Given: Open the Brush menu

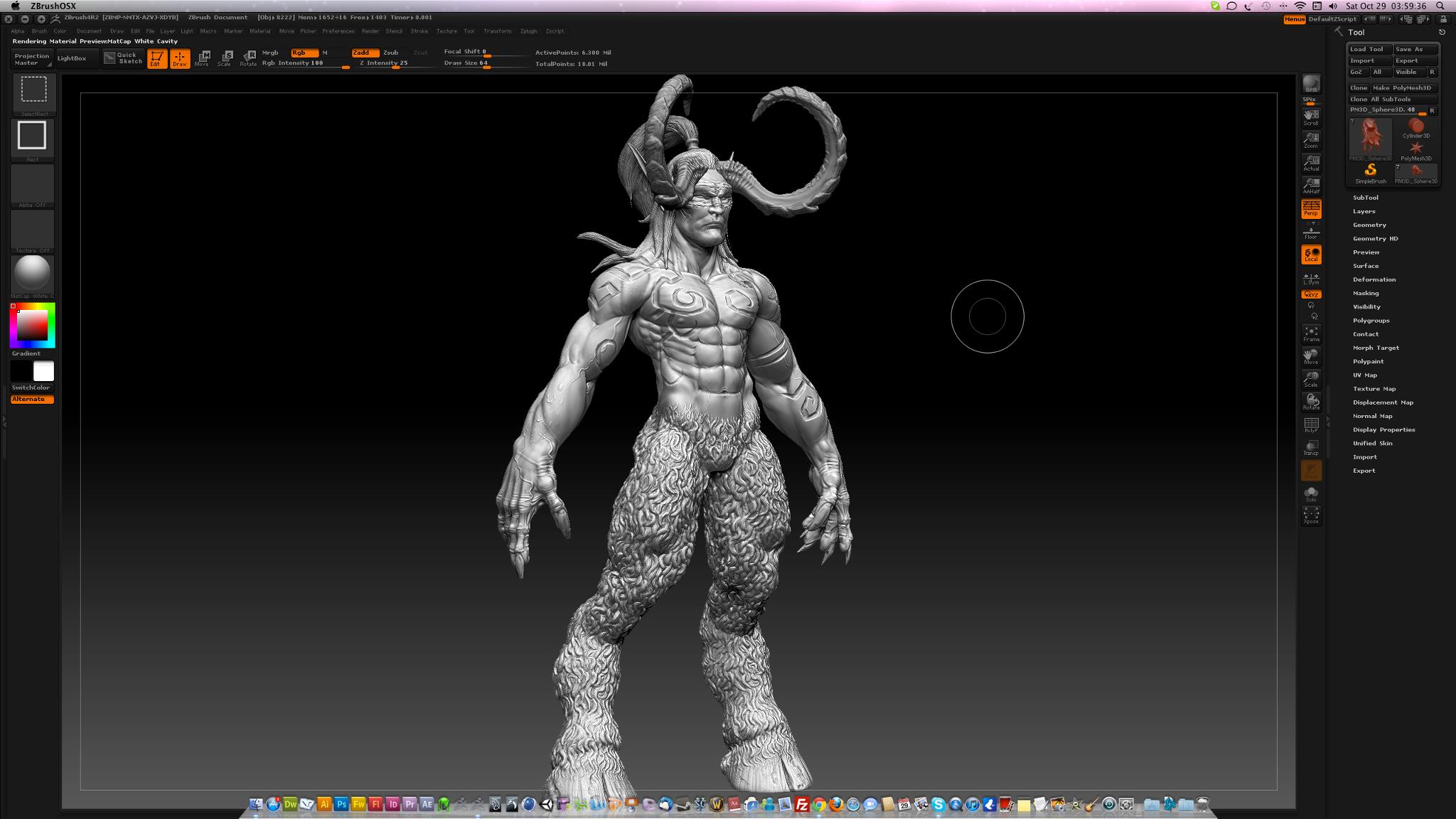Looking at the screenshot, I should 39,31.
